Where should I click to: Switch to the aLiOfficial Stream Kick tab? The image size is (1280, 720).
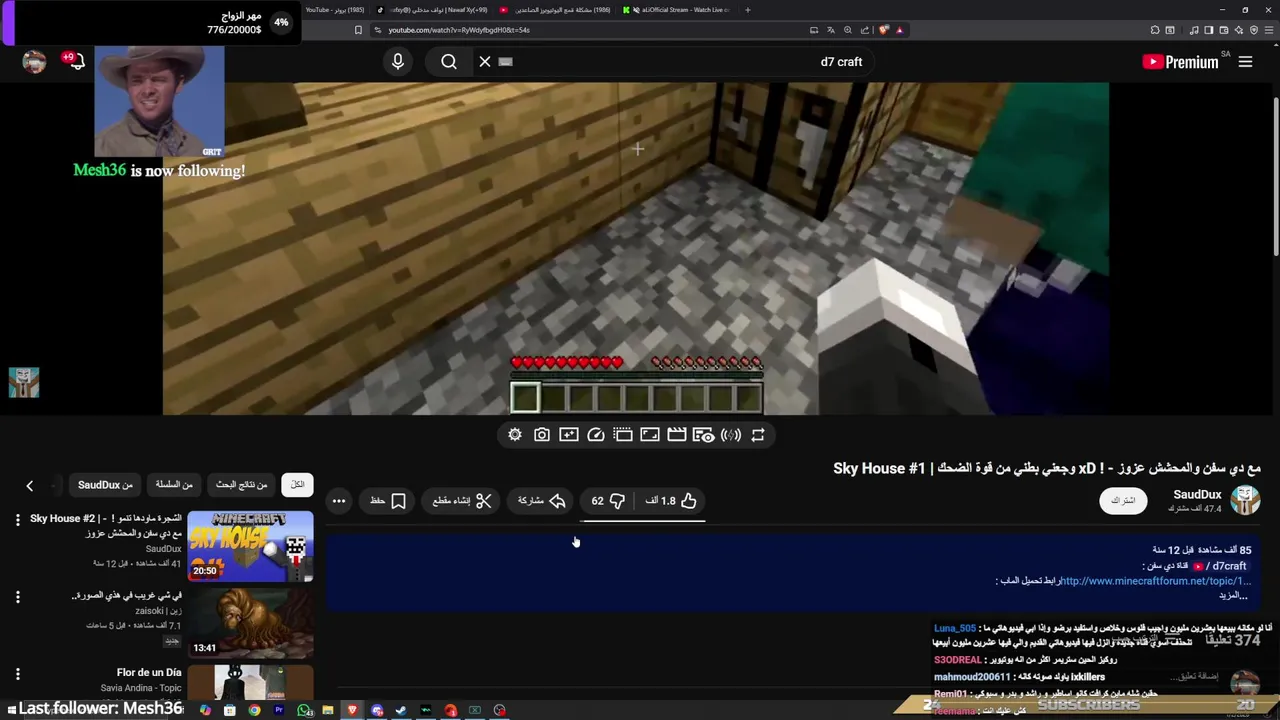point(678,10)
